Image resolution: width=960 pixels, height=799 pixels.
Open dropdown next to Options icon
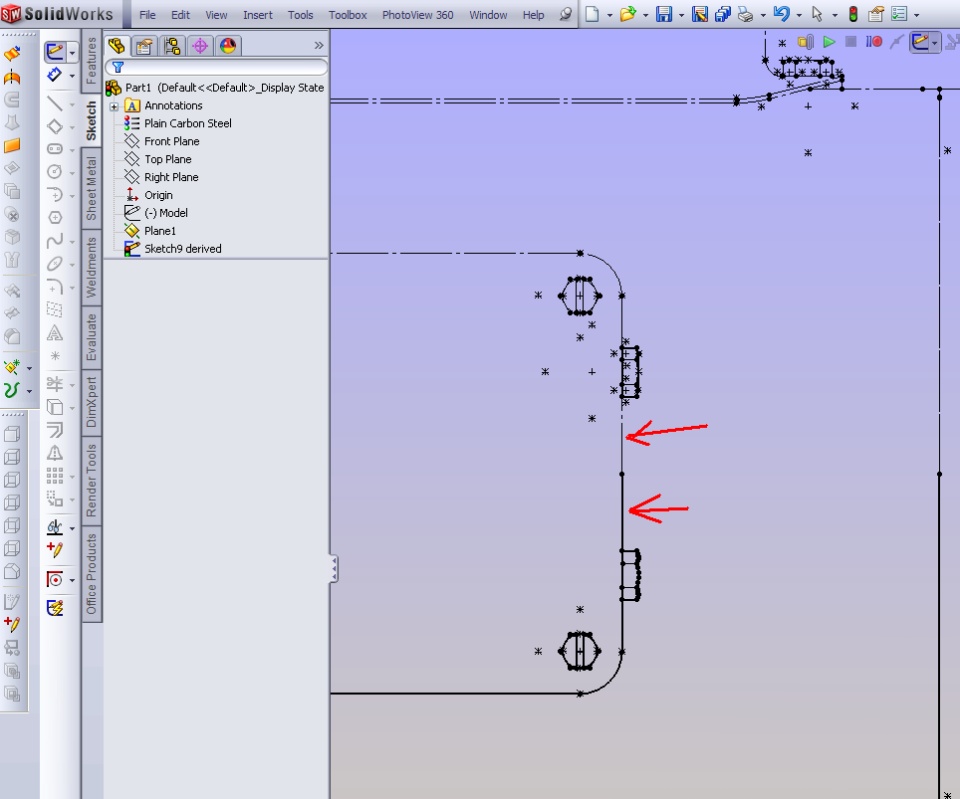click(917, 15)
